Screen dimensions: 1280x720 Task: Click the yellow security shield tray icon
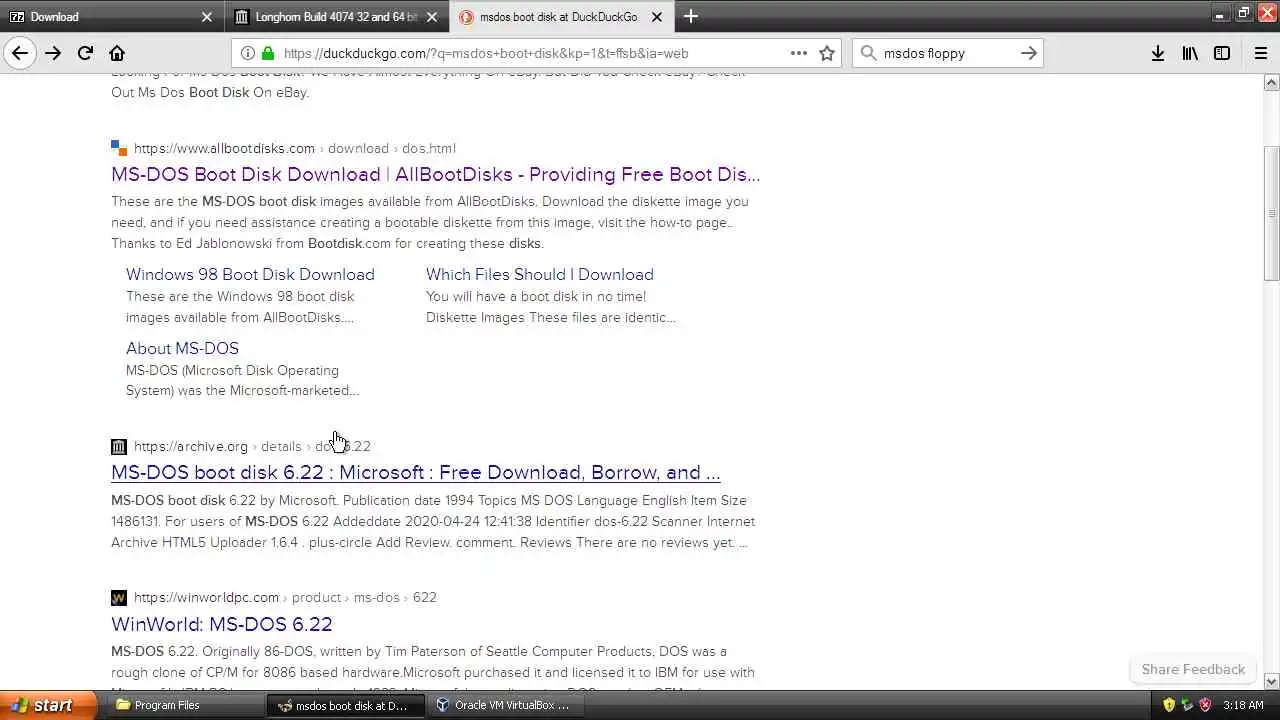pos(1169,705)
